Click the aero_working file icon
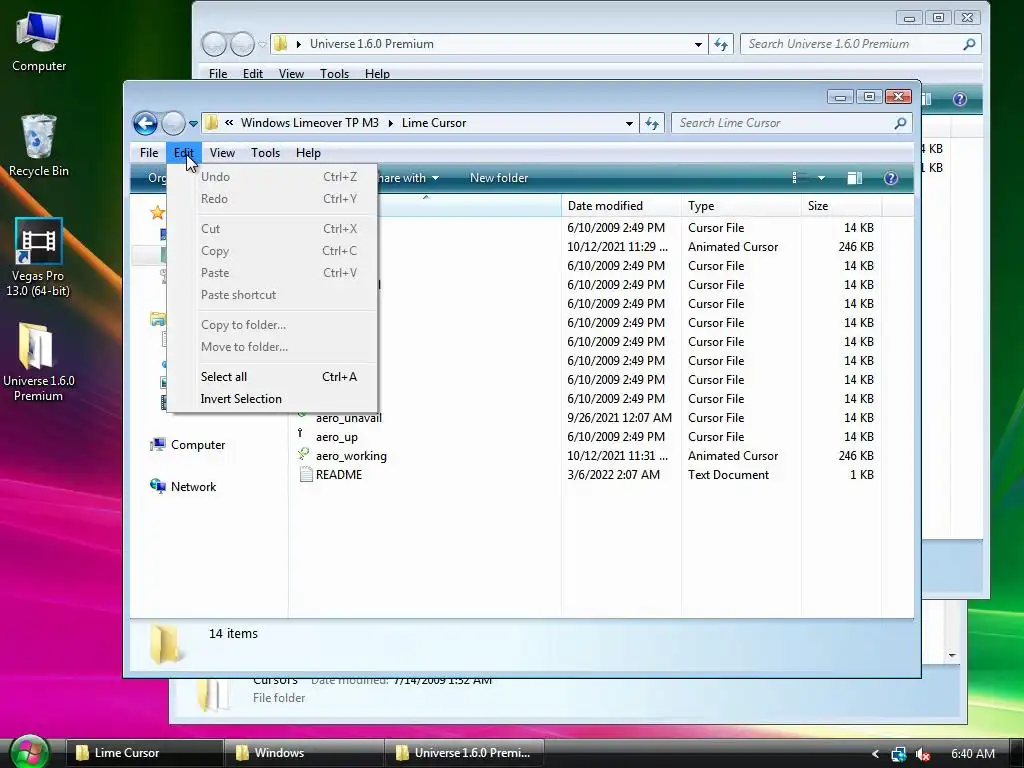The height and width of the screenshot is (768, 1024). click(304, 455)
